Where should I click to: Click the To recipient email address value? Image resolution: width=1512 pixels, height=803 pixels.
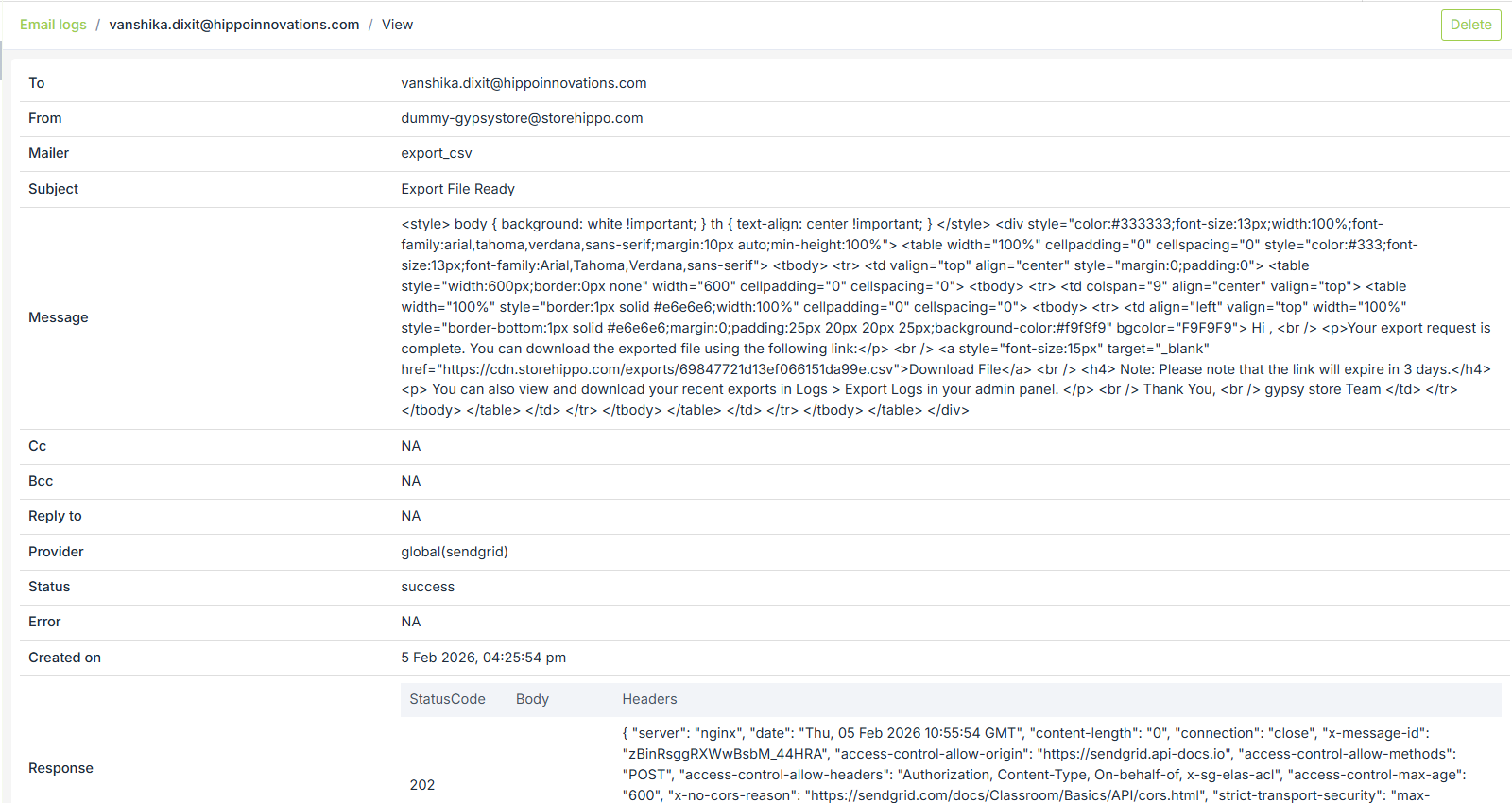click(524, 83)
